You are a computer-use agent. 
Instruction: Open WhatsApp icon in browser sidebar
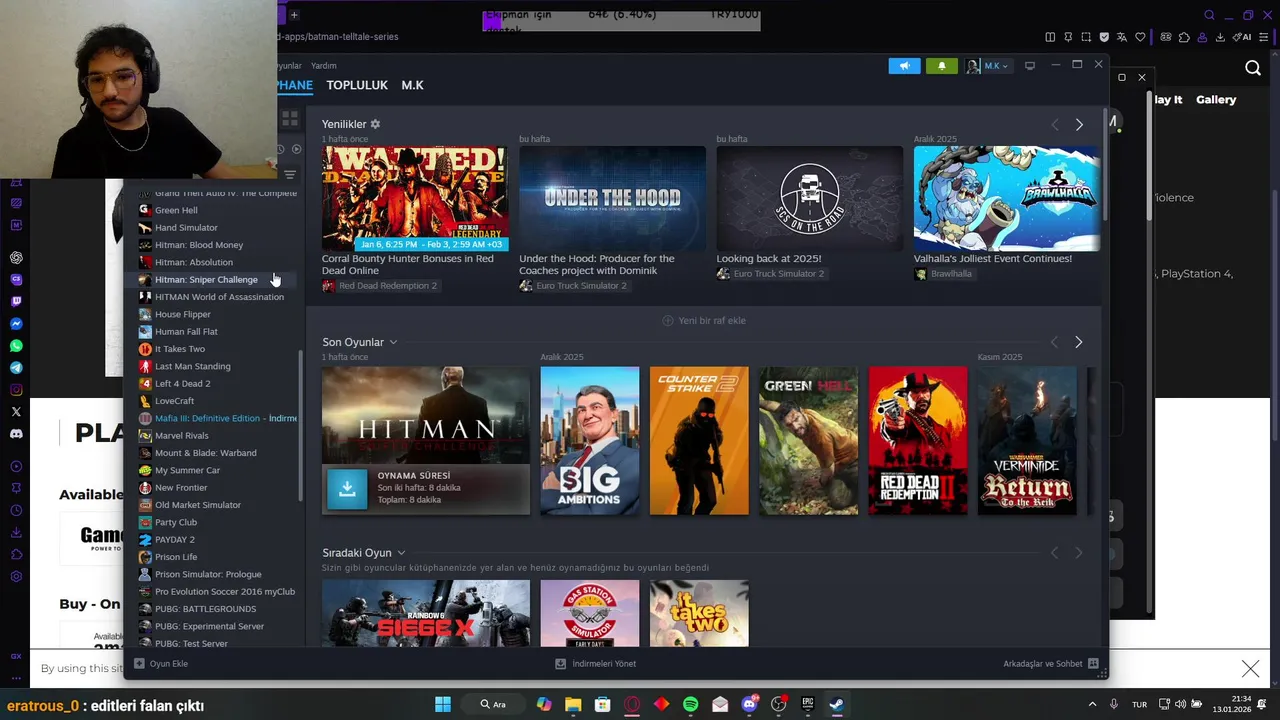click(x=16, y=346)
